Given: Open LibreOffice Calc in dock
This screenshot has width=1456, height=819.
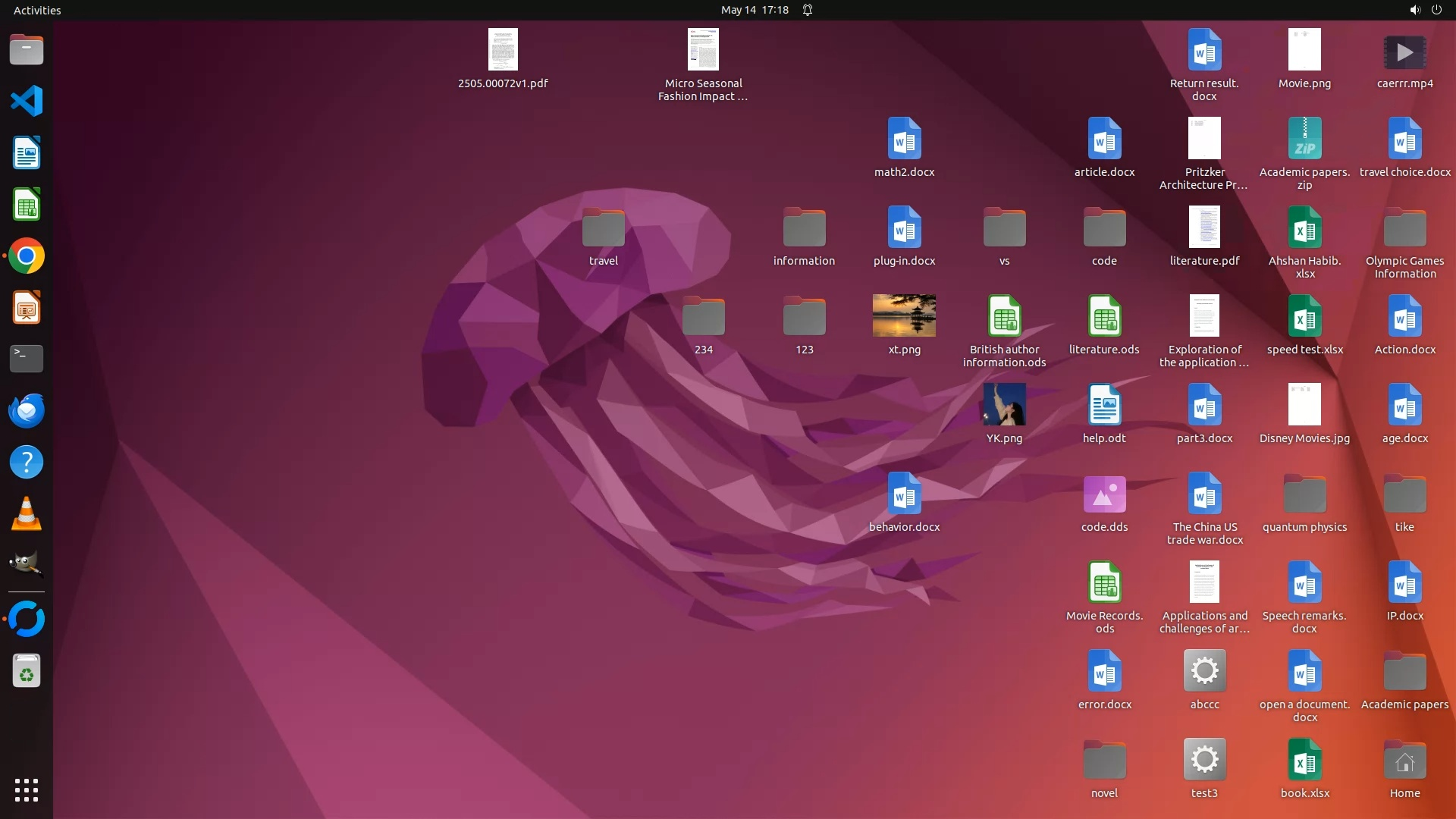Looking at the screenshot, I should coord(27,205).
